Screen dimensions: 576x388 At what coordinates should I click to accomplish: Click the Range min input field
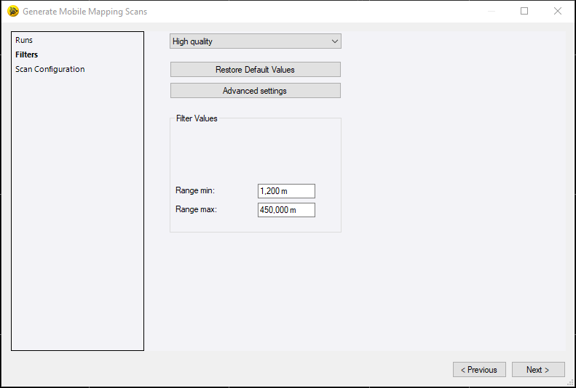[x=286, y=191]
